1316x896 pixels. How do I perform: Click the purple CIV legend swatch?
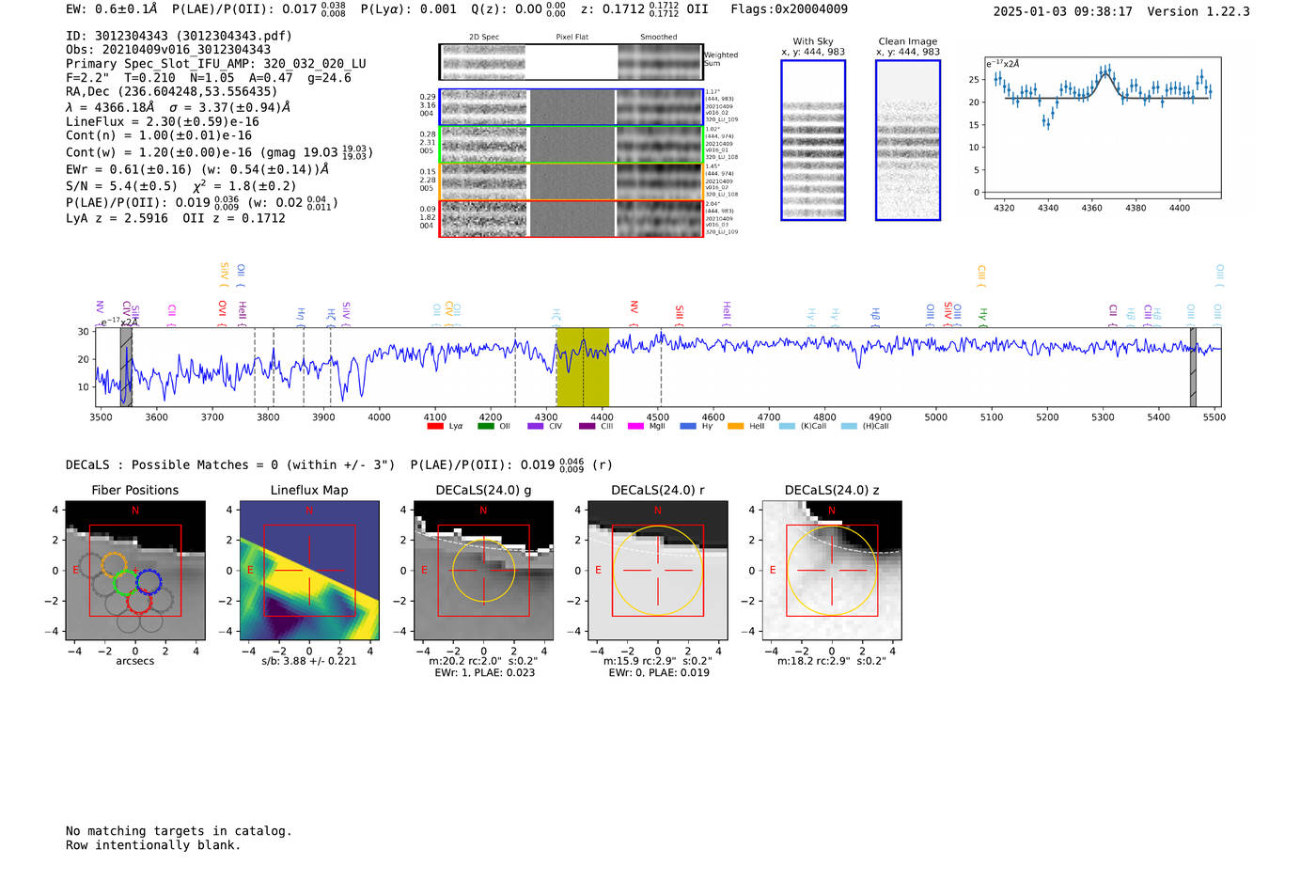[x=536, y=426]
